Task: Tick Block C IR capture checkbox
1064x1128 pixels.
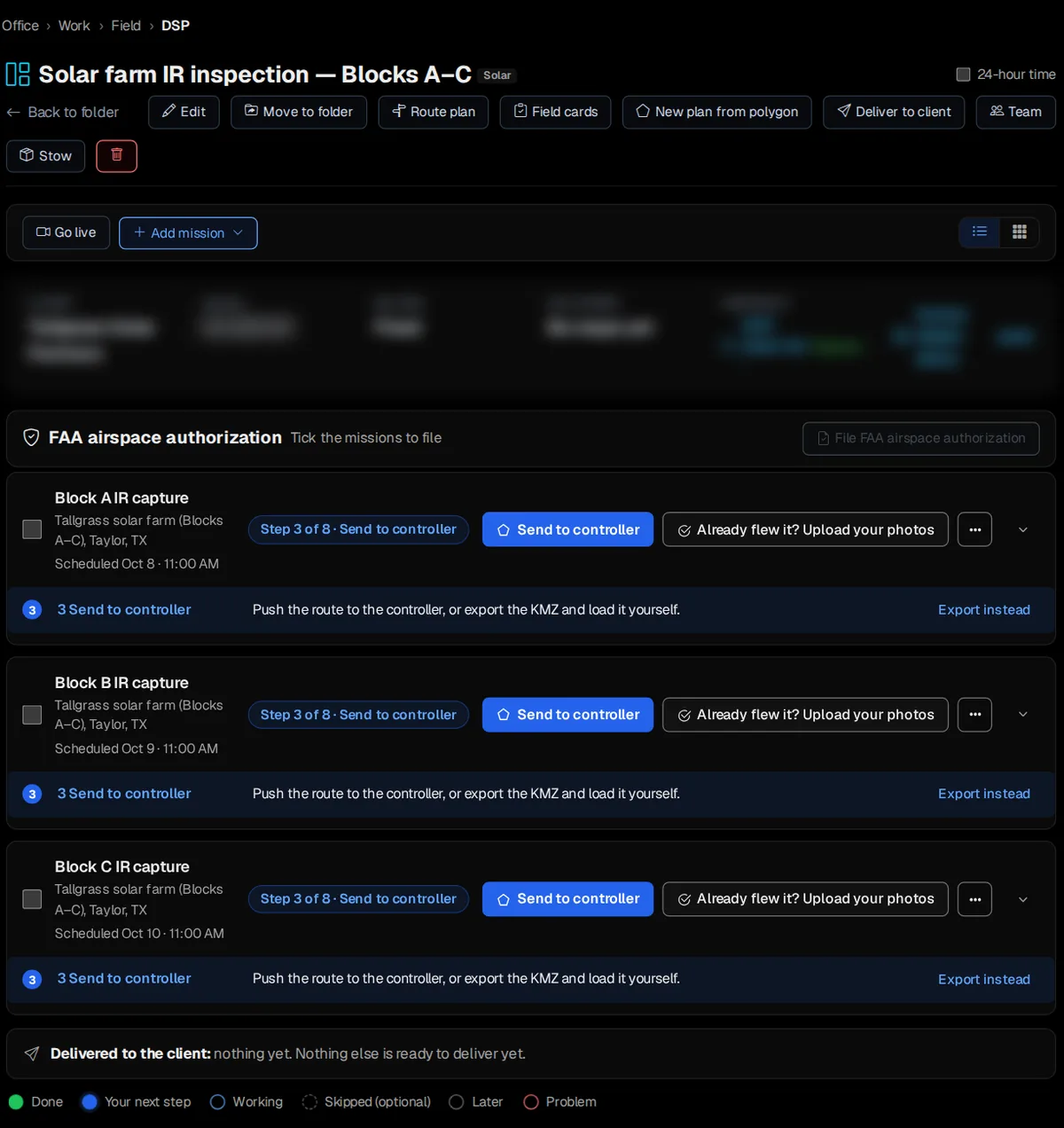Action: click(32, 899)
